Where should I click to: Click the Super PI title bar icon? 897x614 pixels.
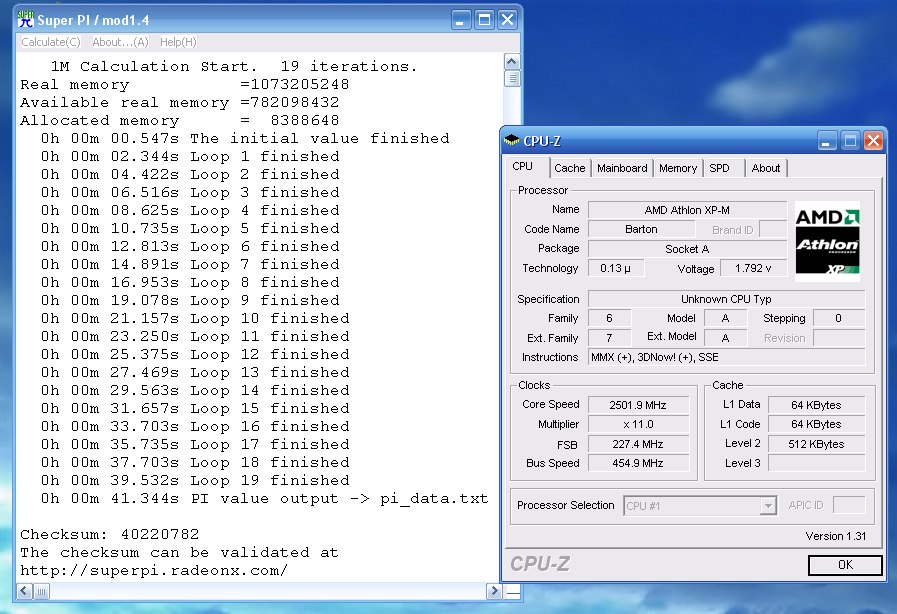(26, 20)
